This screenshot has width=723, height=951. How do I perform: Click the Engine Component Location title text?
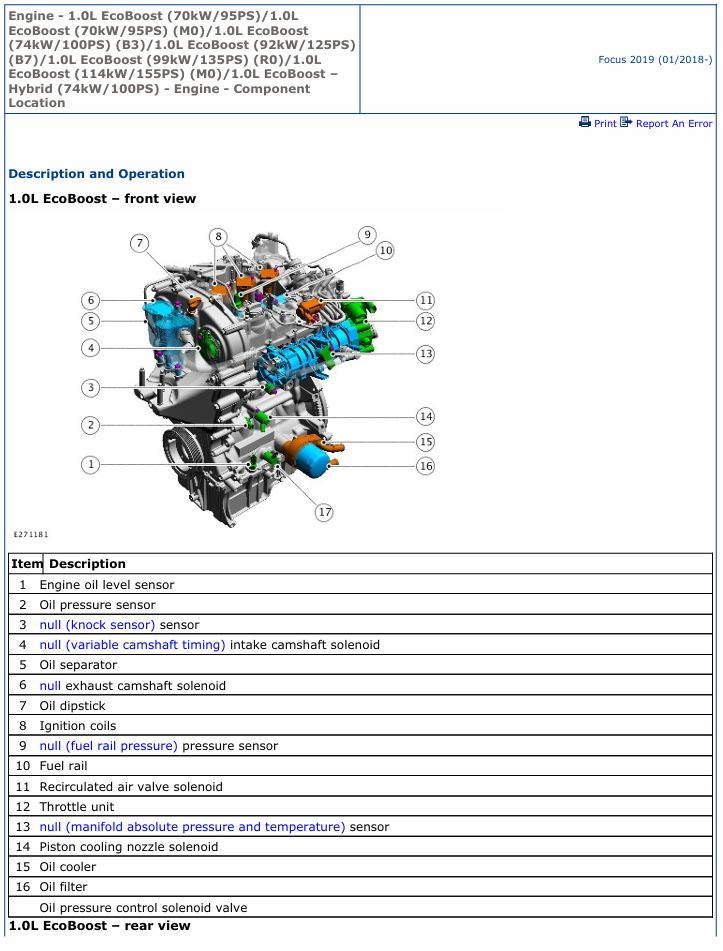(181, 59)
